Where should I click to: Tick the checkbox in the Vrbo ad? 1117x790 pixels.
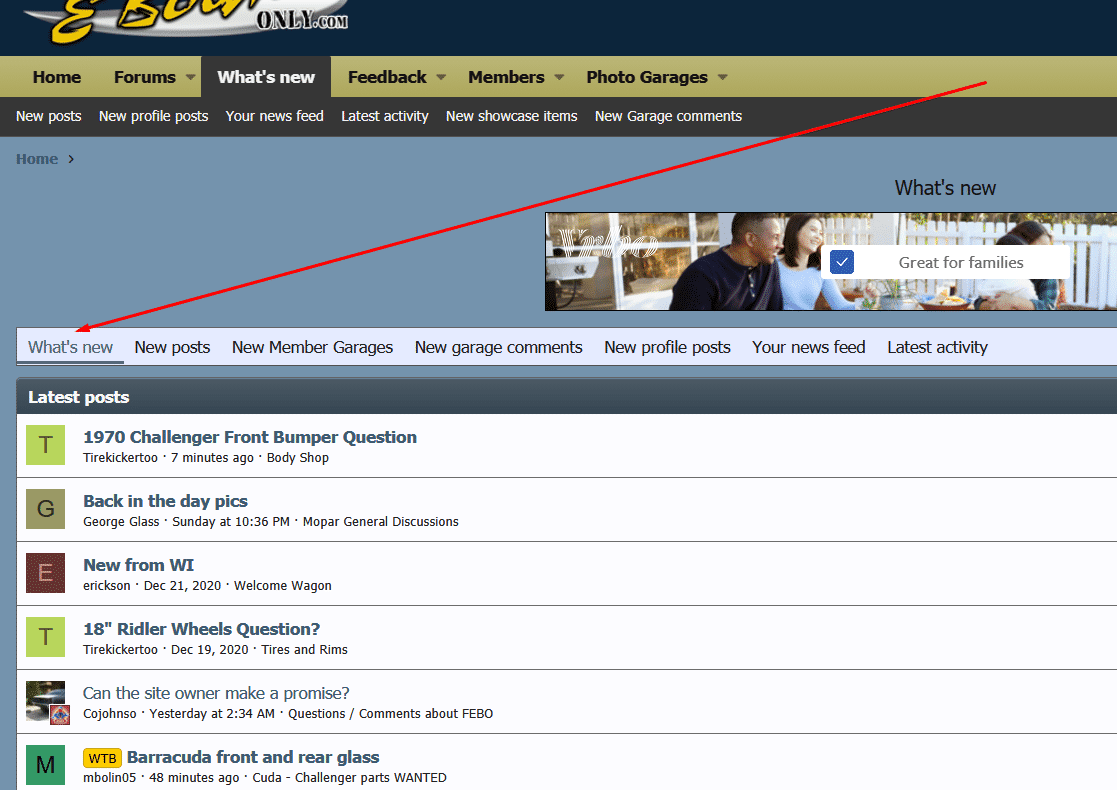(842, 262)
